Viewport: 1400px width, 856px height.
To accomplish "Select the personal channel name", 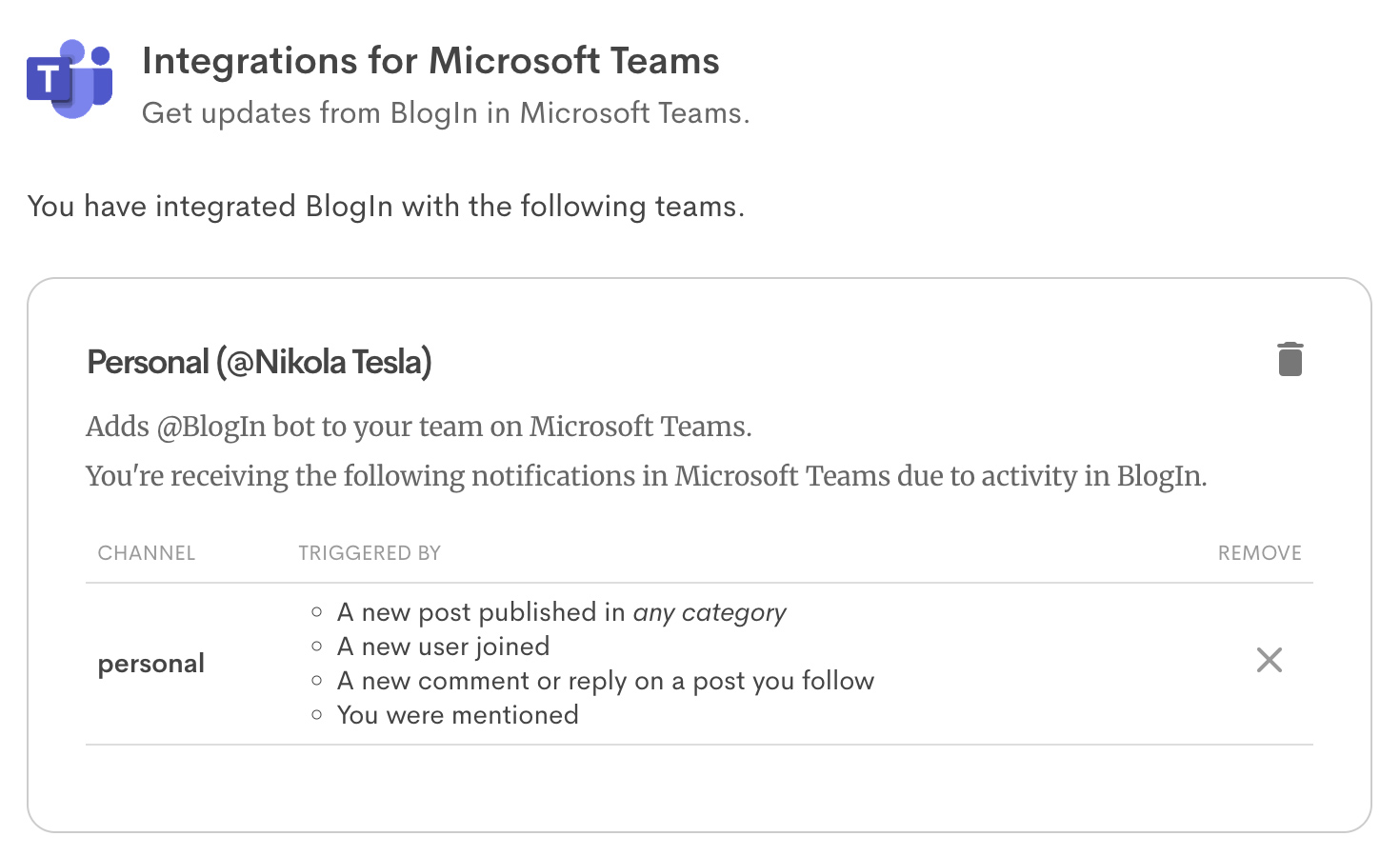I will coord(151,664).
